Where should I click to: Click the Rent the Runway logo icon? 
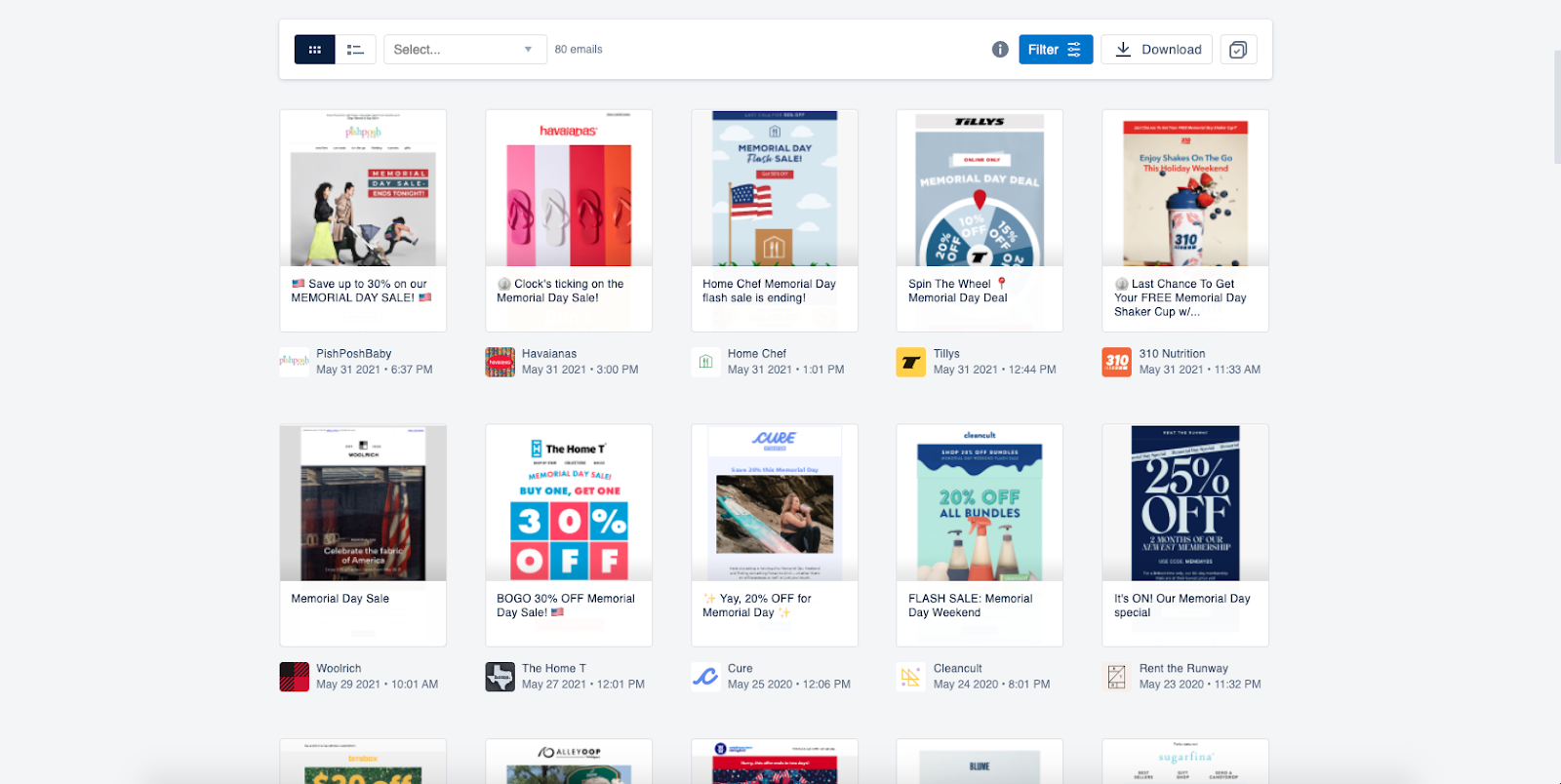pyautogui.click(x=1117, y=677)
